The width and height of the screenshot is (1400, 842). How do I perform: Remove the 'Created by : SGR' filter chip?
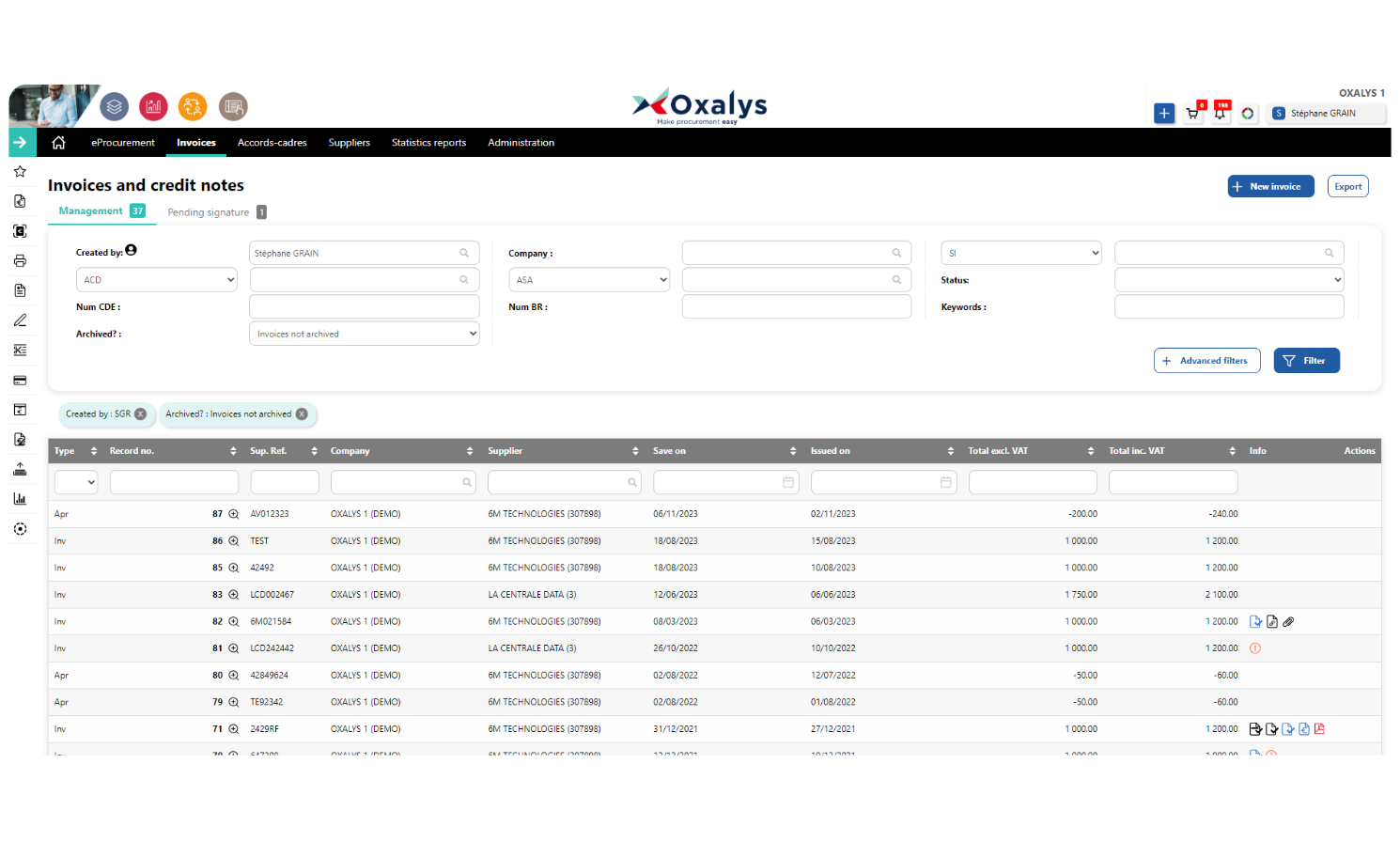coord(140,414)
